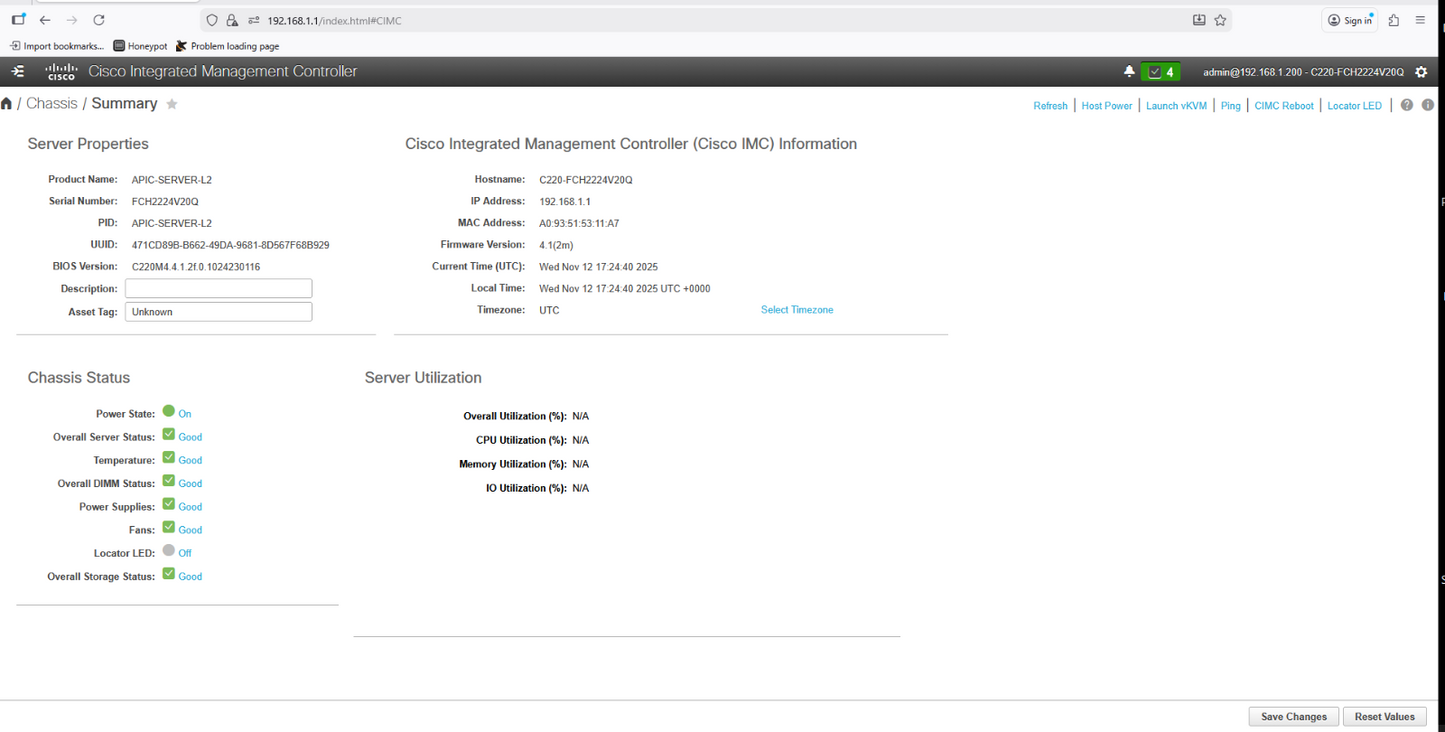Image resolution: width=1445 pixels, height=732 pixels.
Task: Click the Power State green indicator
Action: 169,411
